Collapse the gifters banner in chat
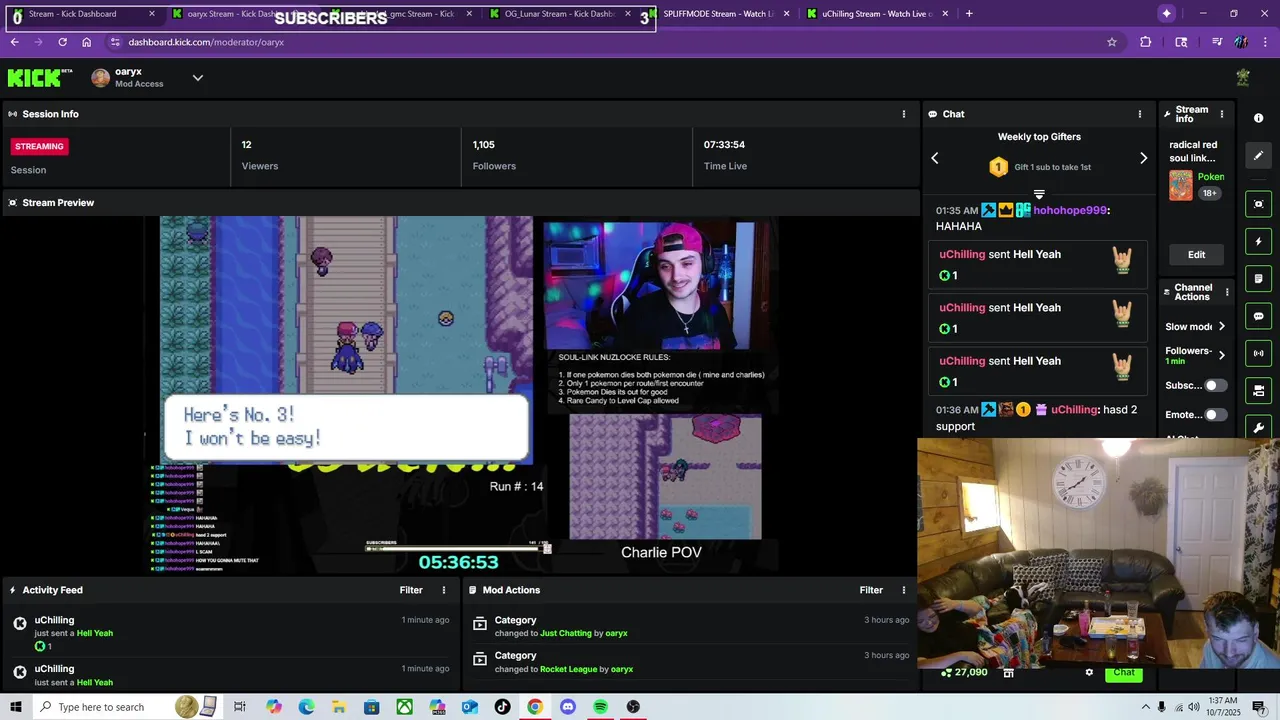 pos(1039,194)
